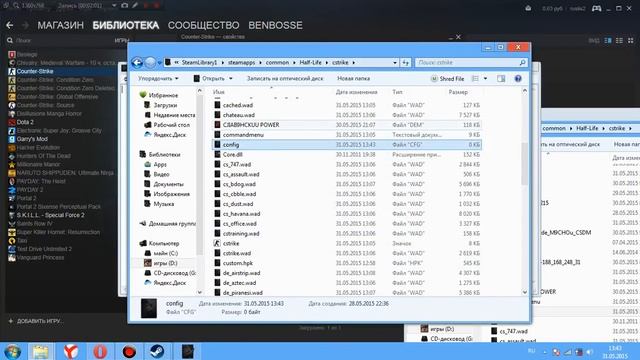The height and width of the screenshot is (360, 640).
Task: Select the config CFG file
Action: tap(347, 144)
